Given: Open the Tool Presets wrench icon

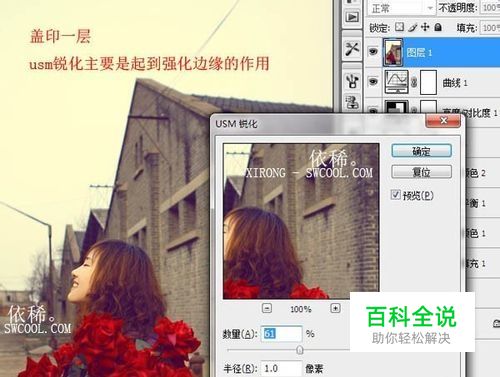Looking at the screenshot, I should (352, 49).
